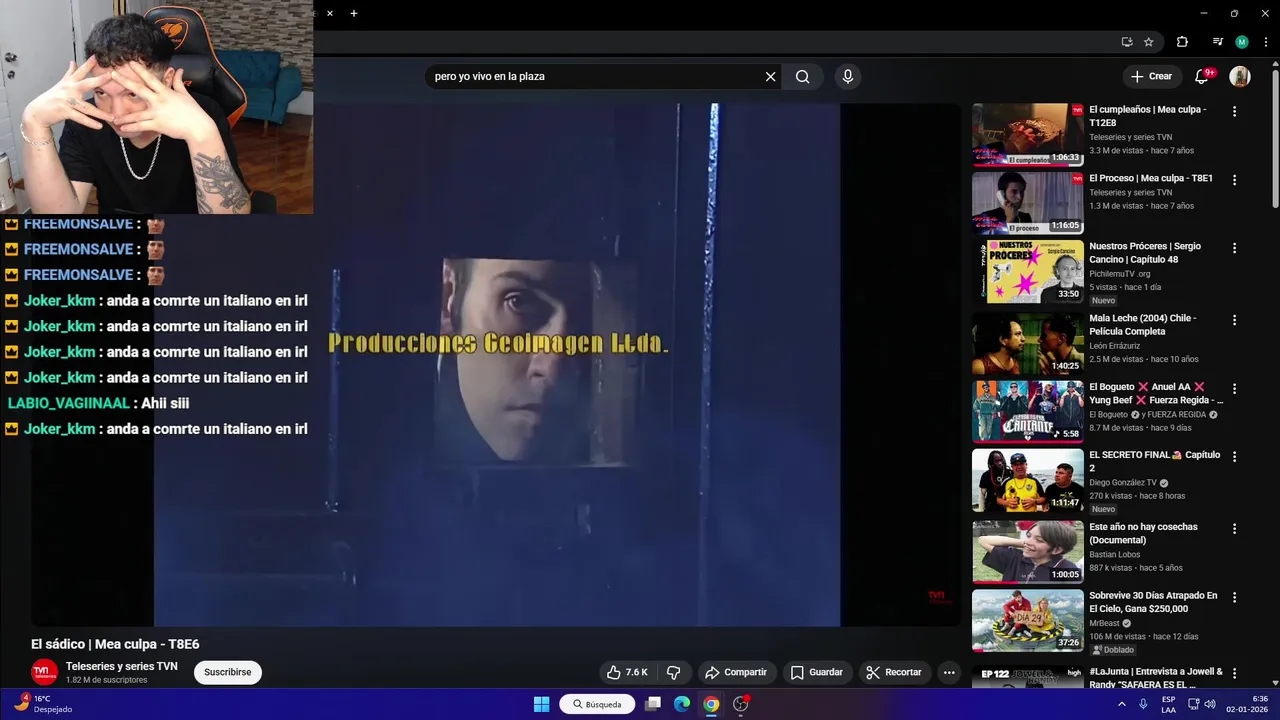Image resolution: width=1280 pixels, height=720 pixels.
Task: Open options for El cumpleaños video
Action: click(1234, 112)
